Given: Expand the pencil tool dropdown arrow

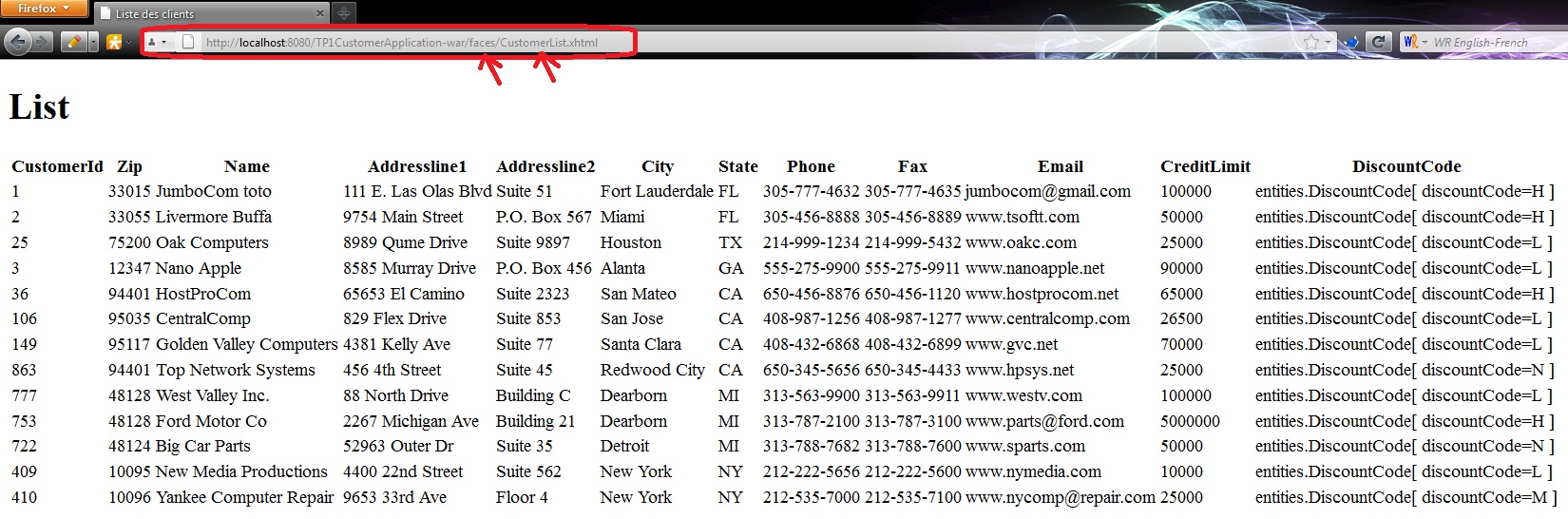Looking at the screenshot, I should pos(93,42).
